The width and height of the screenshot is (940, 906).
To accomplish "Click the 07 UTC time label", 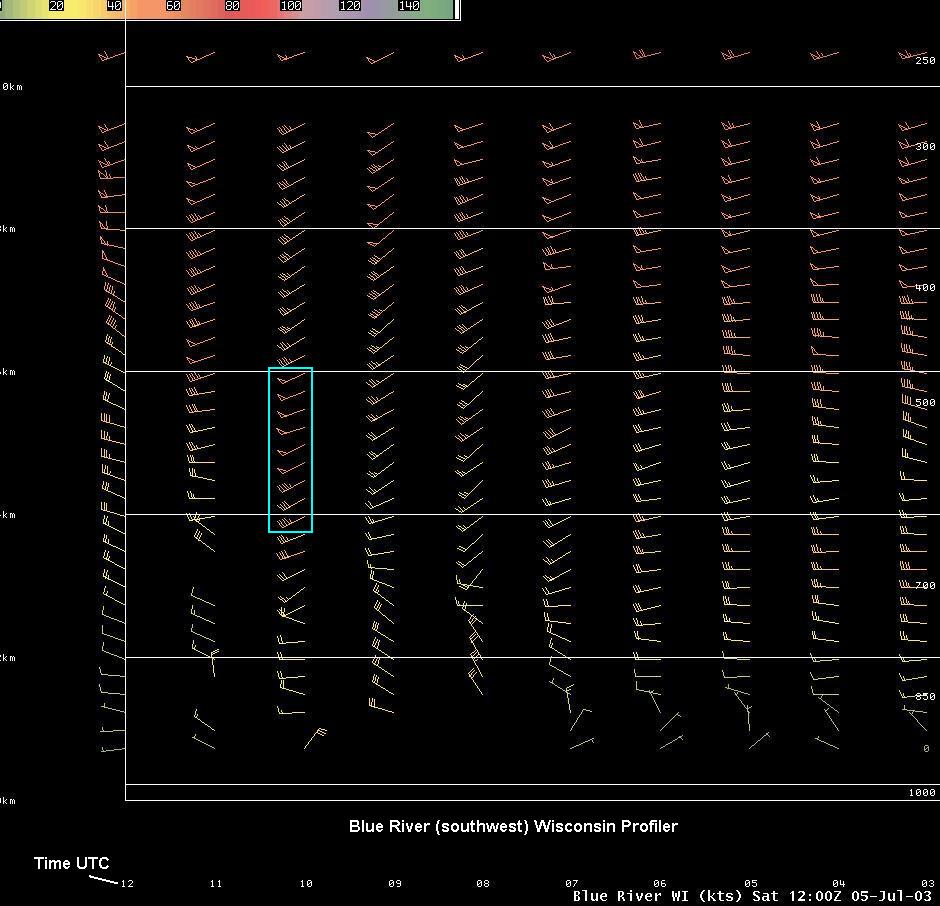I will [572, 884].
